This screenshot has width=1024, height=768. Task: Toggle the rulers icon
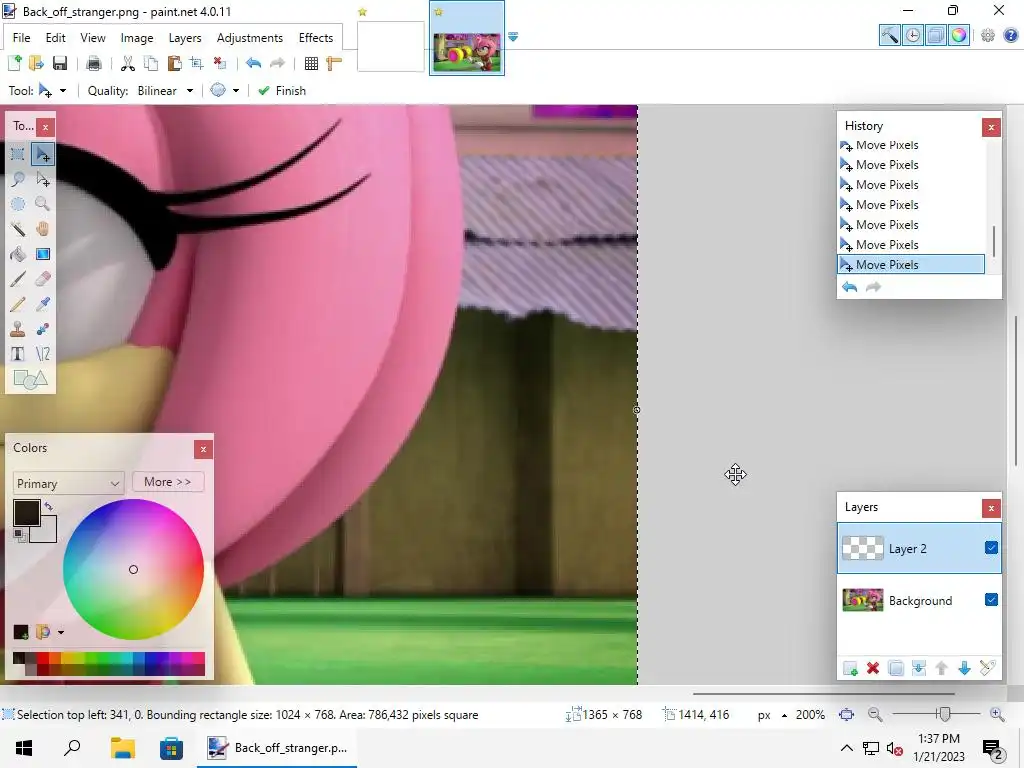pos(334,63)
